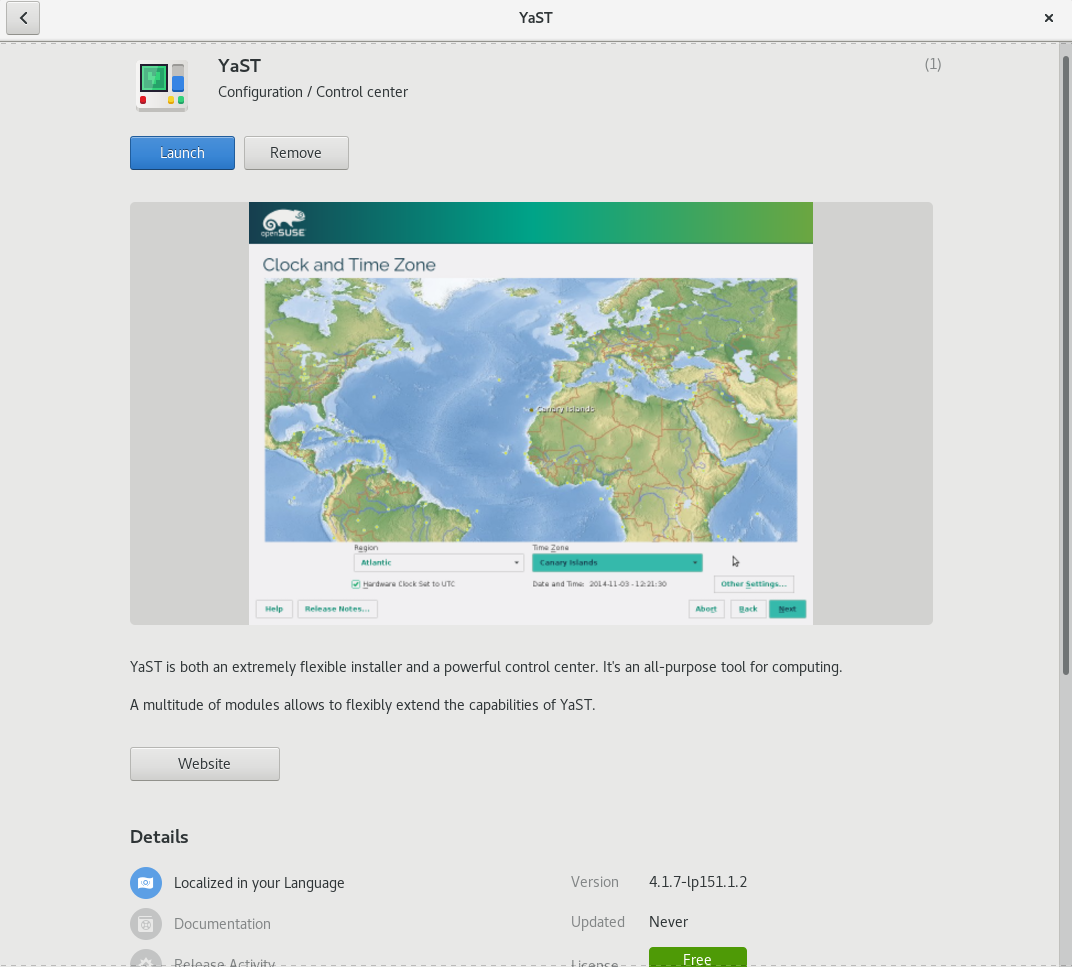Click the Documentation badge icon

(x=145, y=924)
